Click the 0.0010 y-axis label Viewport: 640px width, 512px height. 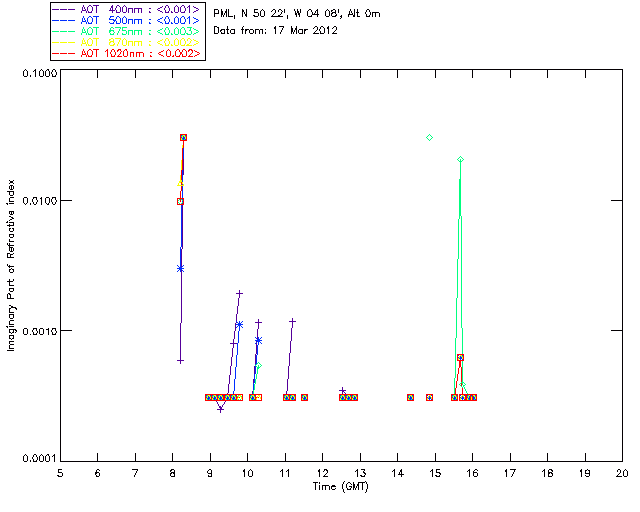[x=40, y=331]
